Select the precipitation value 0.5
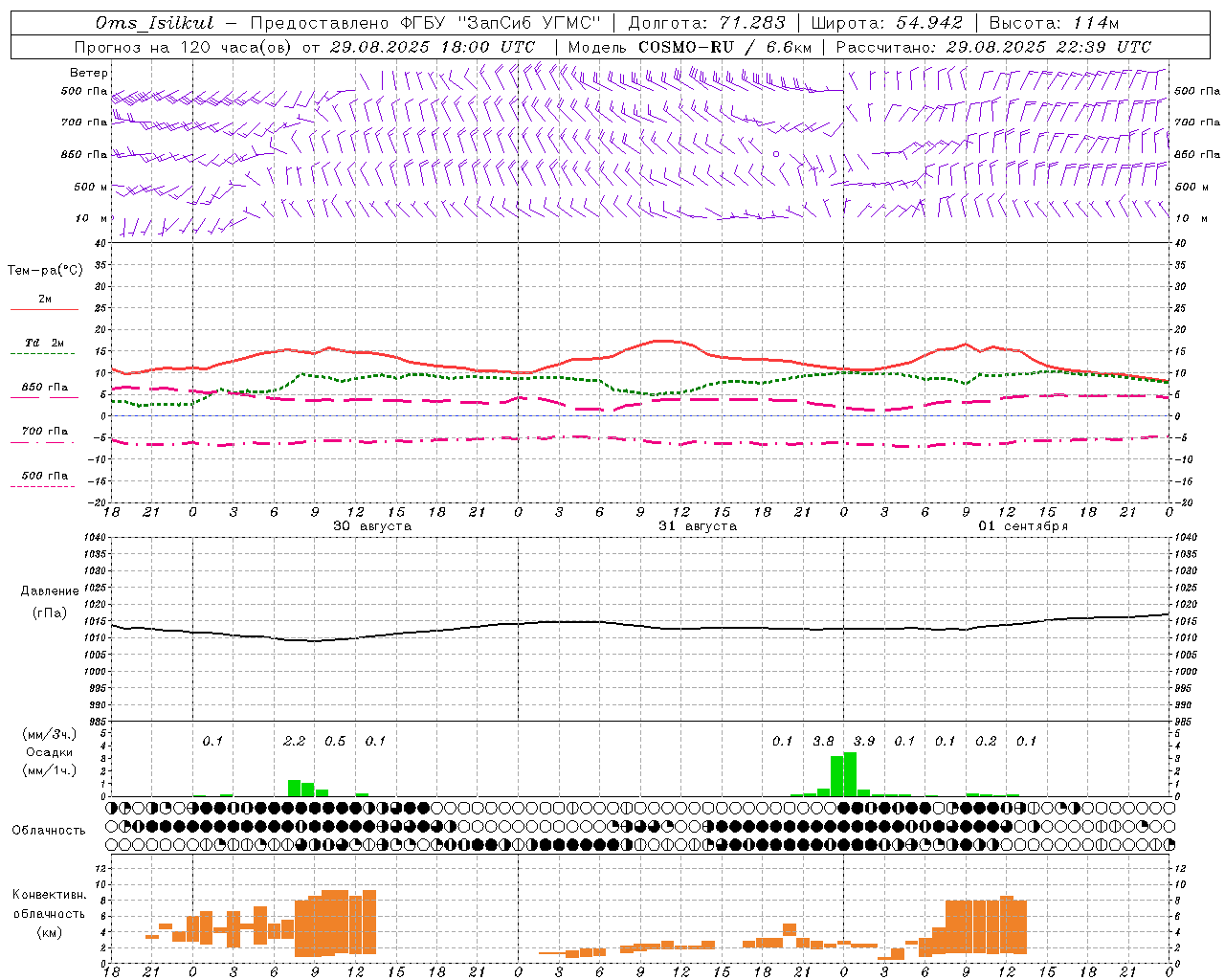Image resolution: width=1225 pixels, height=980 pixels. 335,742
